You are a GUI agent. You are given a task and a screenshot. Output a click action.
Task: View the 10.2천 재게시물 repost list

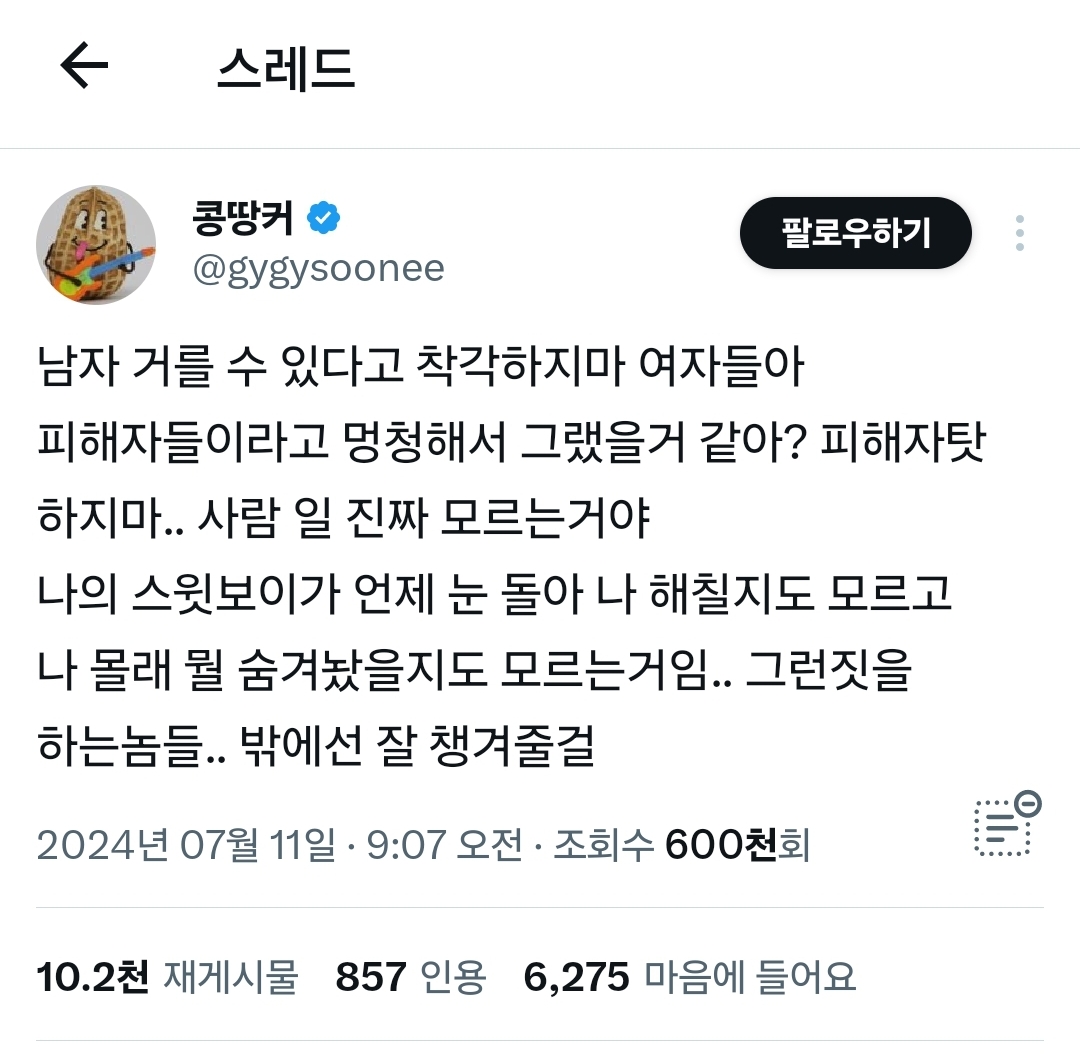[167, 977]
